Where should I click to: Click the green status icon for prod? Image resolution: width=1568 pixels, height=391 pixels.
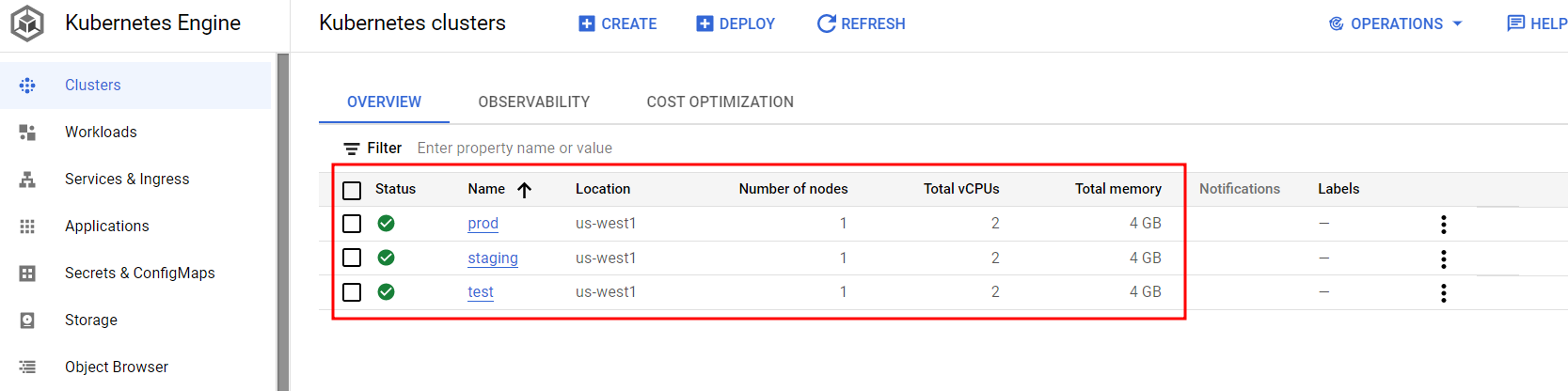pos(386,223)
